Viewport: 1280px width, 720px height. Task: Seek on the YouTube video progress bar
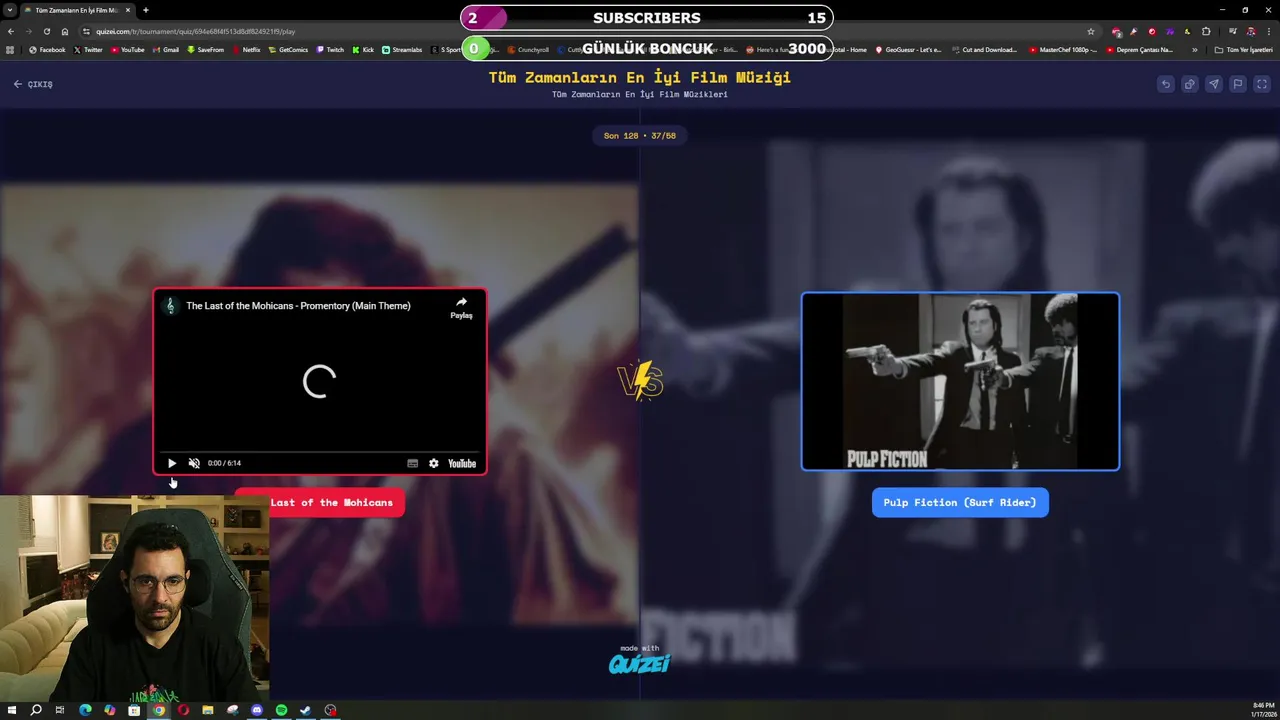pyautogui.click(x=320, y=451)
